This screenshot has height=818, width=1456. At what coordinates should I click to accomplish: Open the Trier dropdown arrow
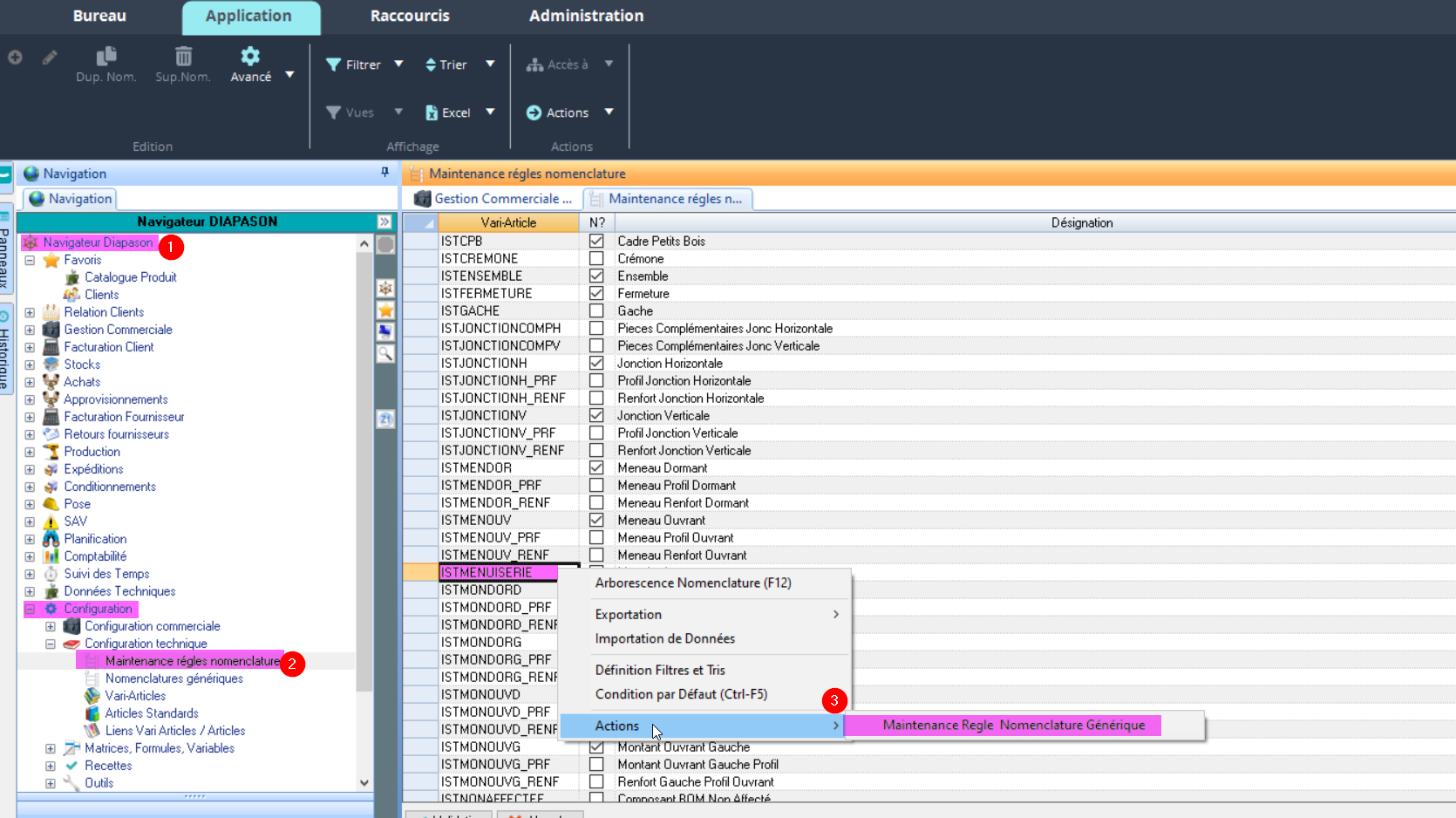coord(490,64)
